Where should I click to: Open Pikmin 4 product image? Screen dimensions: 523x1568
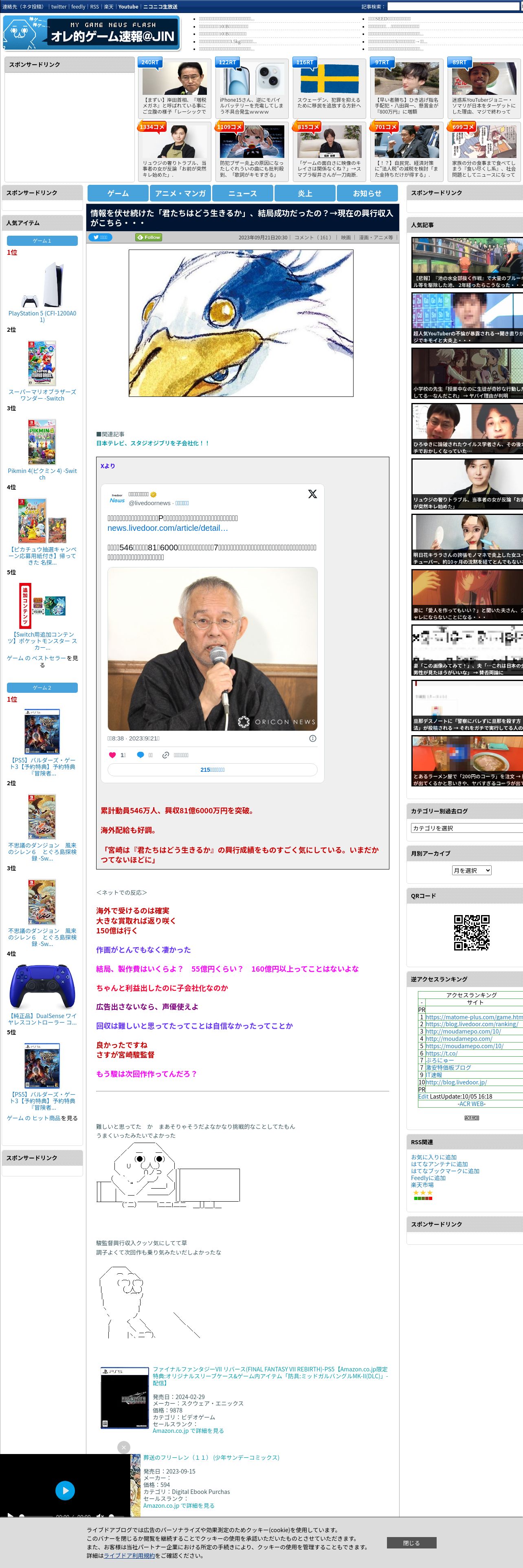tap(42, 441)
